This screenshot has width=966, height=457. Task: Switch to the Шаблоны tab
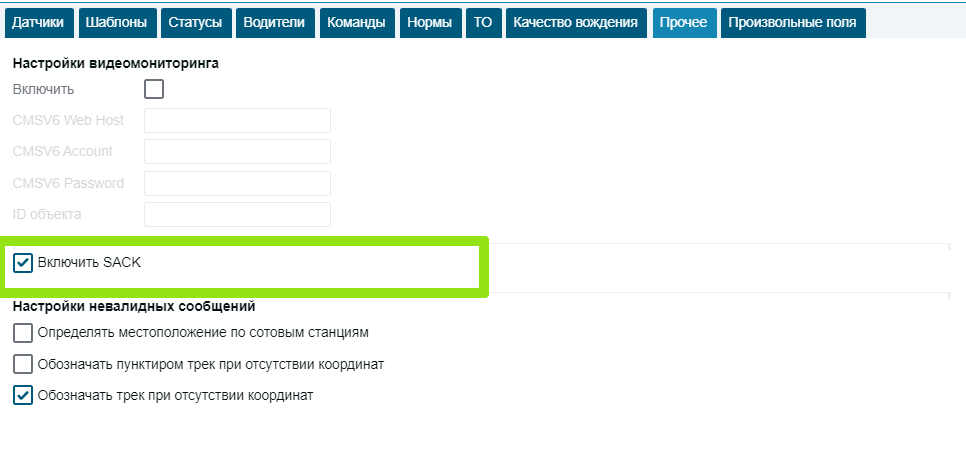click(x=116, y=23)
